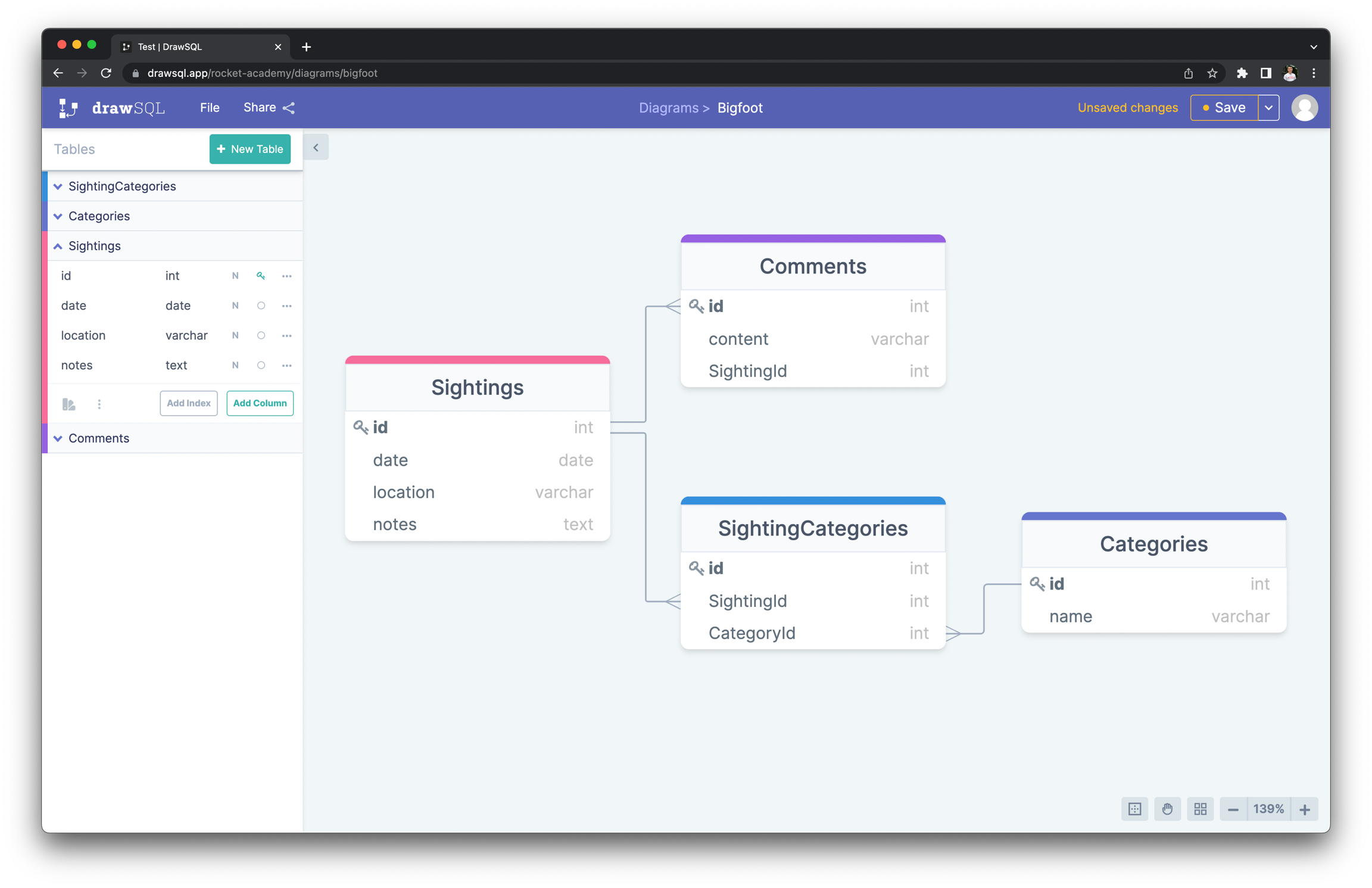This screenshot has width=1372, height=888.
Task: Click the vertical dots table options icon
Action: [99, 404]
